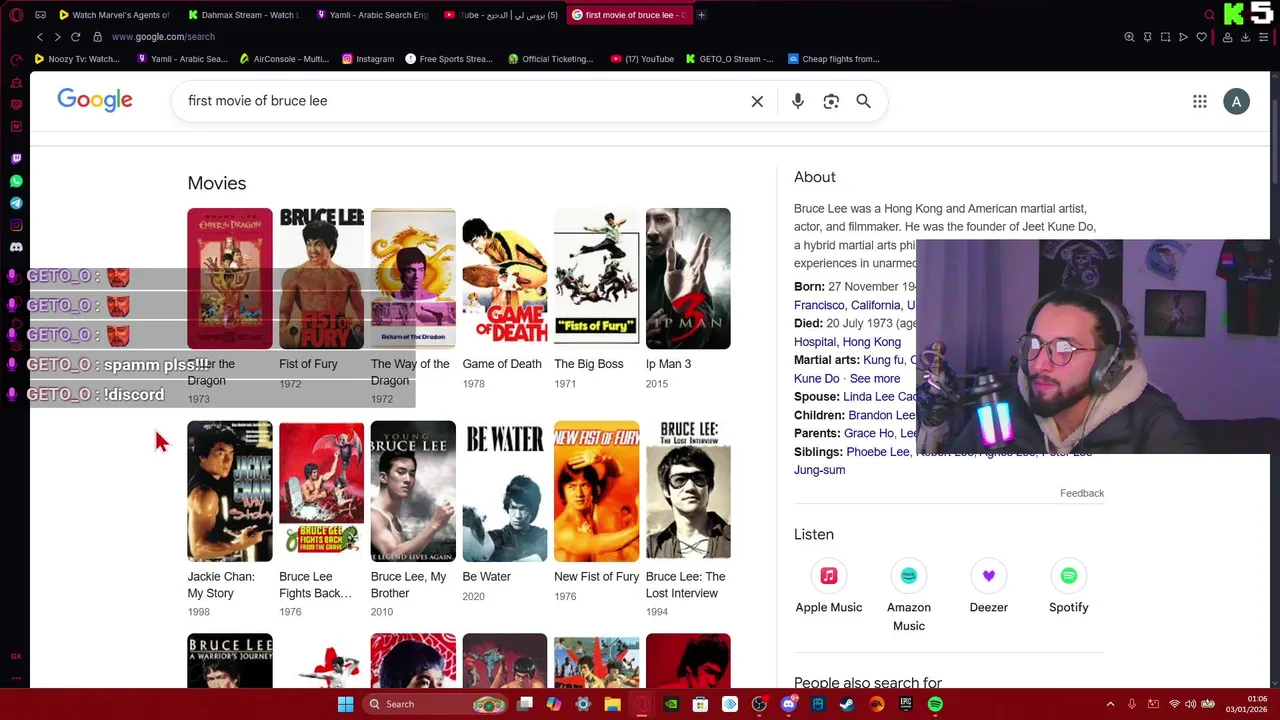The height and width of the screenshot is (720, 1280).
Task: Open Discord from the taskbar
Action: [788, 704]
